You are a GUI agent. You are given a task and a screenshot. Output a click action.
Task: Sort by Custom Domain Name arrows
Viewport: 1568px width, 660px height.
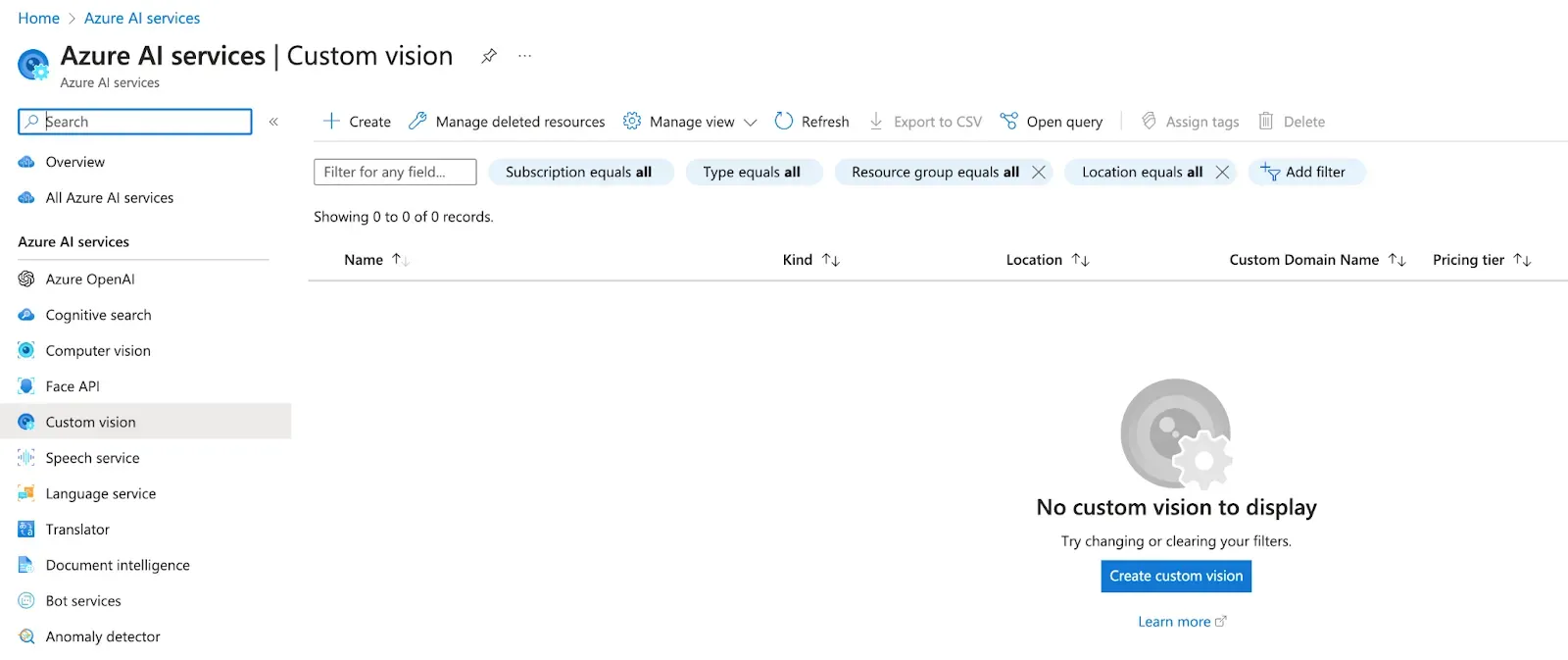[1397, 260]
